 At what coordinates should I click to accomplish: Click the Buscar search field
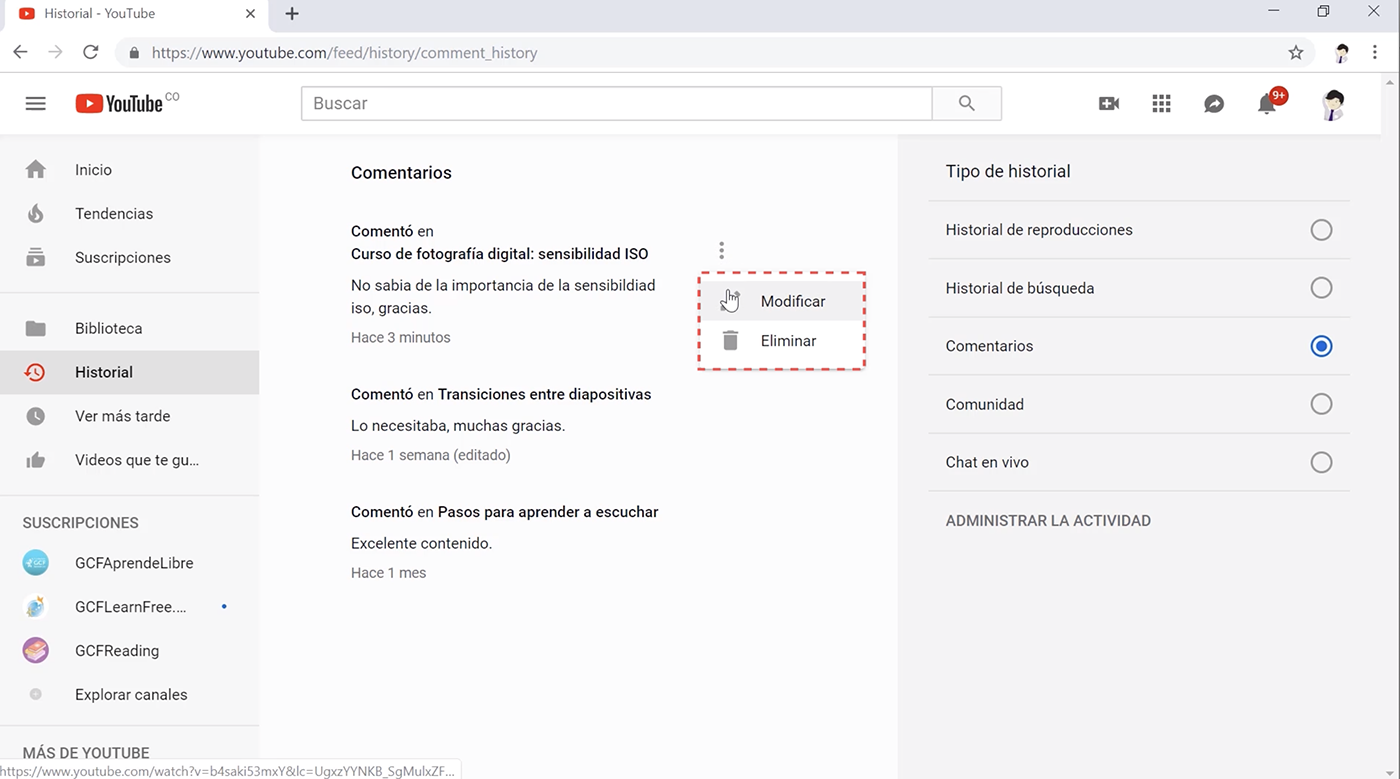[x=616, y=104]
